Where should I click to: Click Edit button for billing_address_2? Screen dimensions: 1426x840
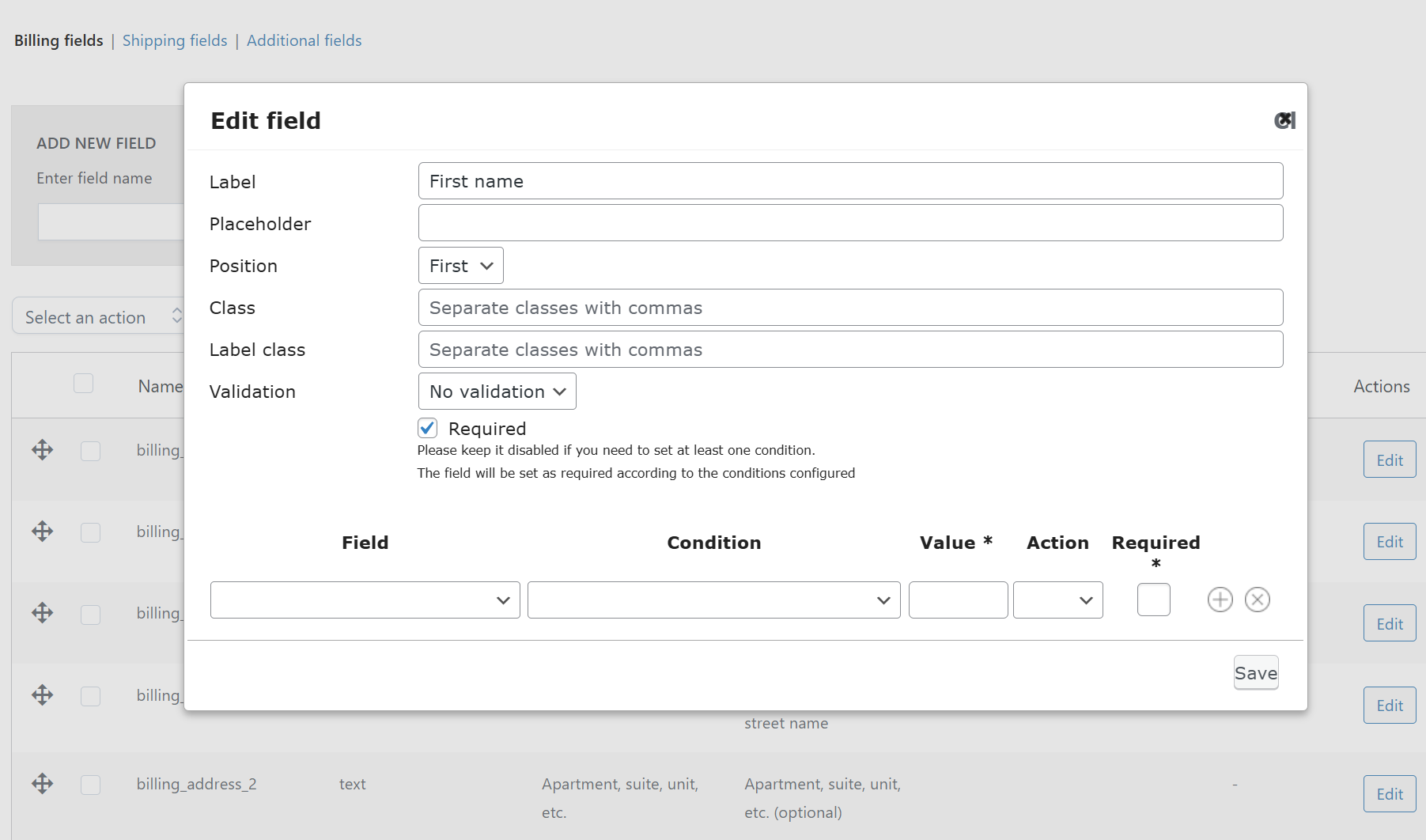click(1389, 794)
